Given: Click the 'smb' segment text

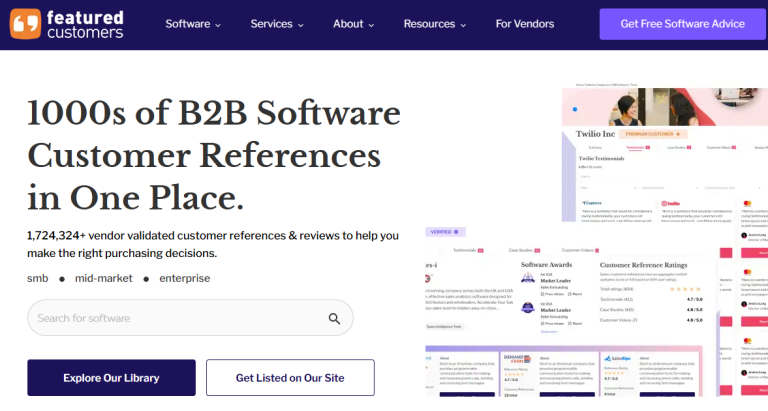Looking at the screenshot, I should click(x=38, y=278).
